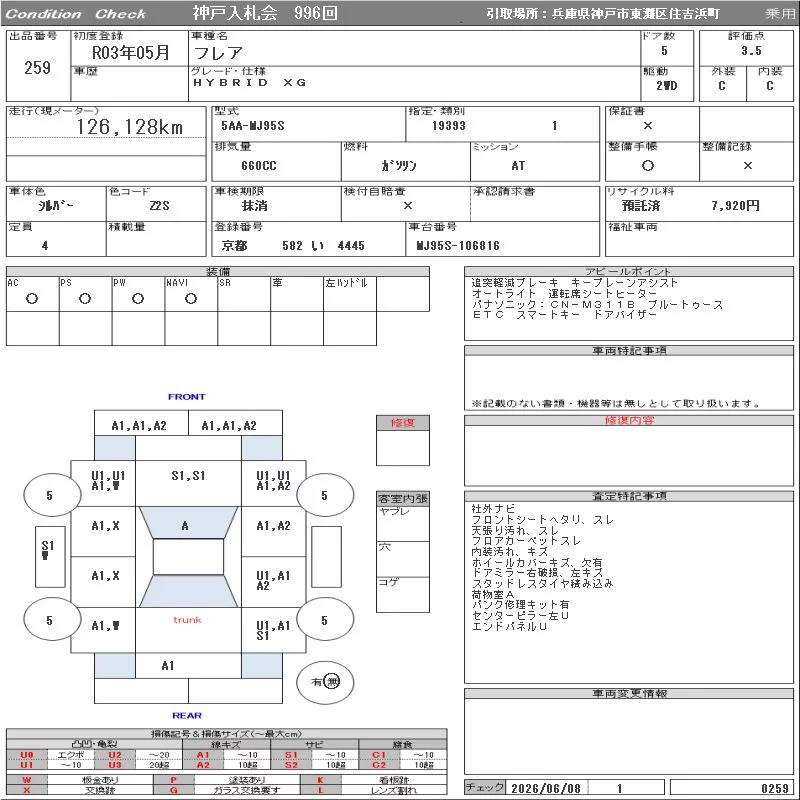Click the 検付自賠責 X mark
The height and width of the screenshot is (800, 800).
pos(408,206)
